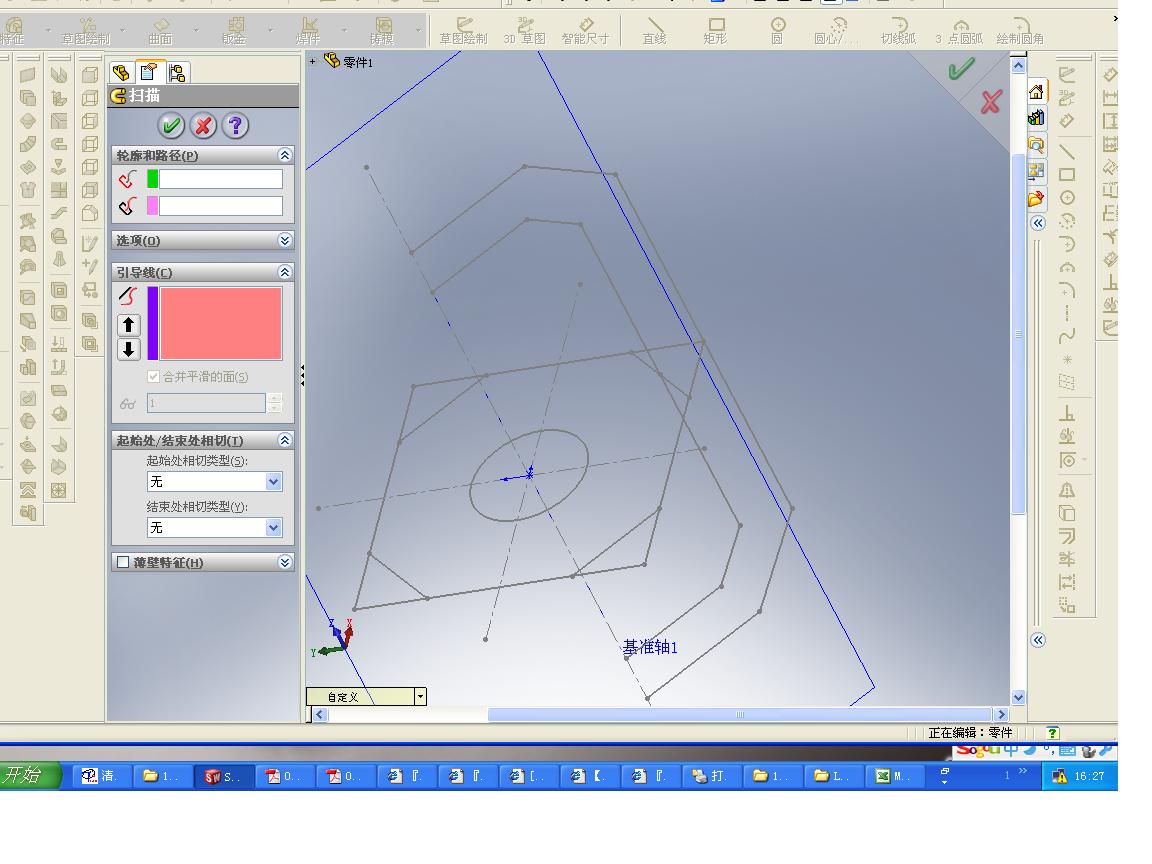The height and width of the screenshot is (864, 1152).
Task: Expand the 选项(O) section
Action: click(285, 240)
